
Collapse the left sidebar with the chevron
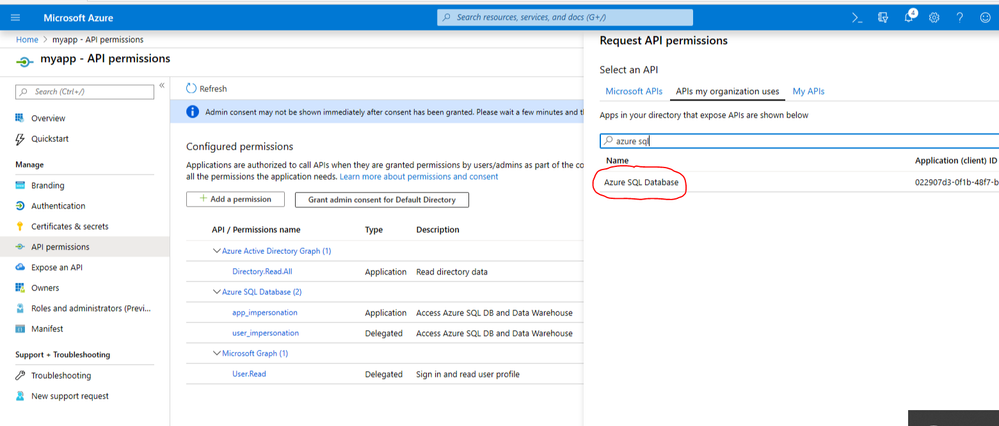[162, 85]
